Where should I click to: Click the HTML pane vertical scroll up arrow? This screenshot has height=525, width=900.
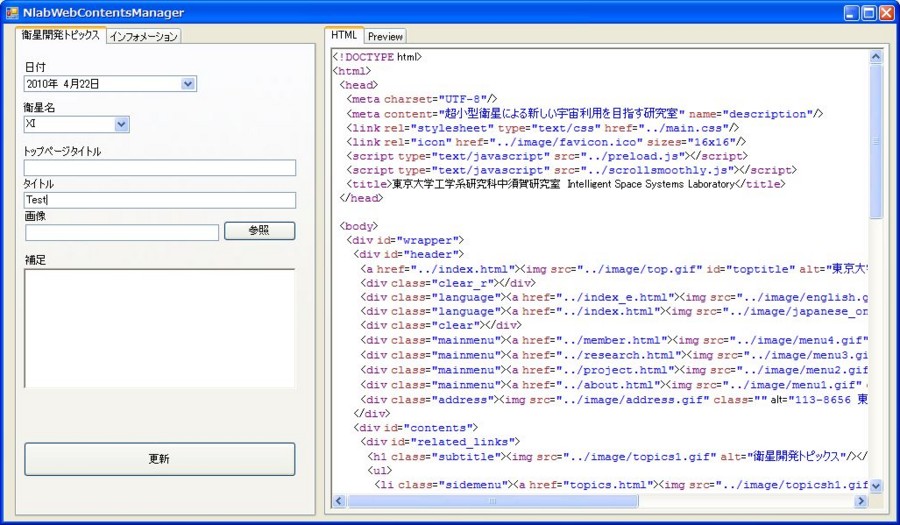tap(875, 56)
